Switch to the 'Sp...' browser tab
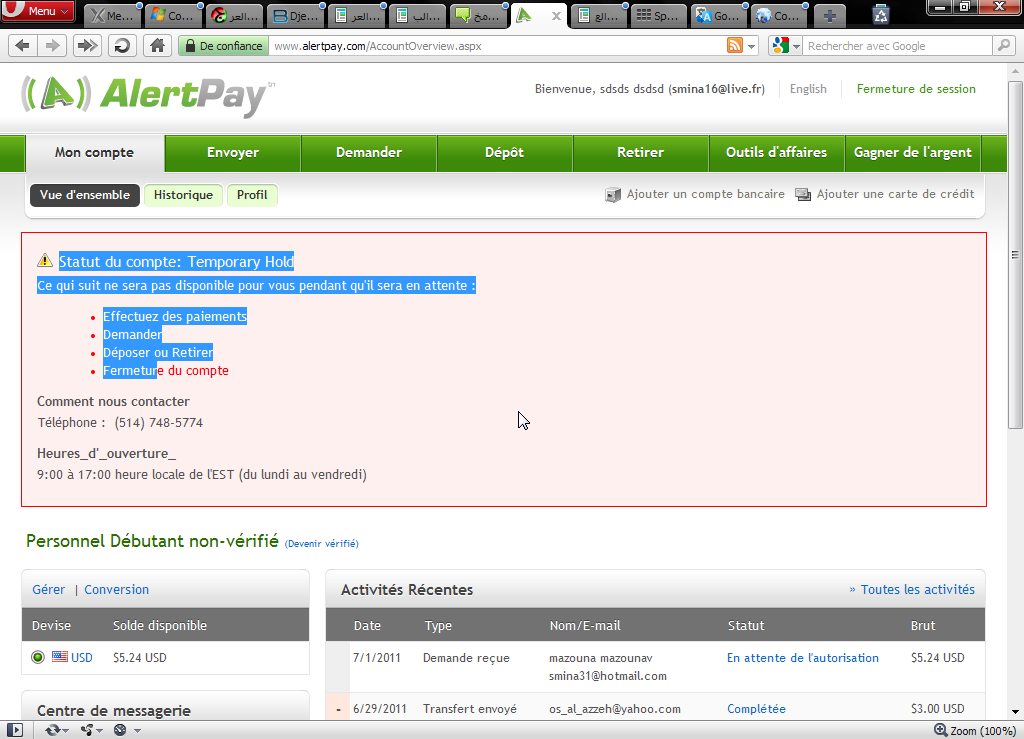 [659, 16]
